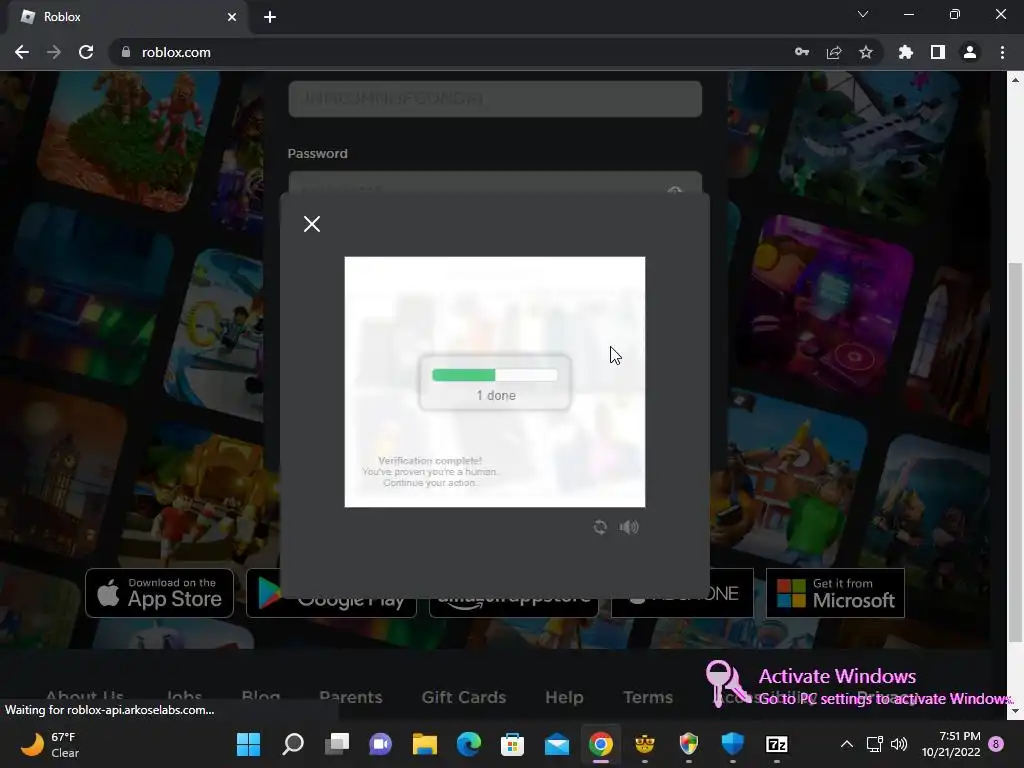Image resolution: width=1024 pixels, height=768 pixels.
Task: Open the Blog footer link
Action: click(x=261, y=696)
